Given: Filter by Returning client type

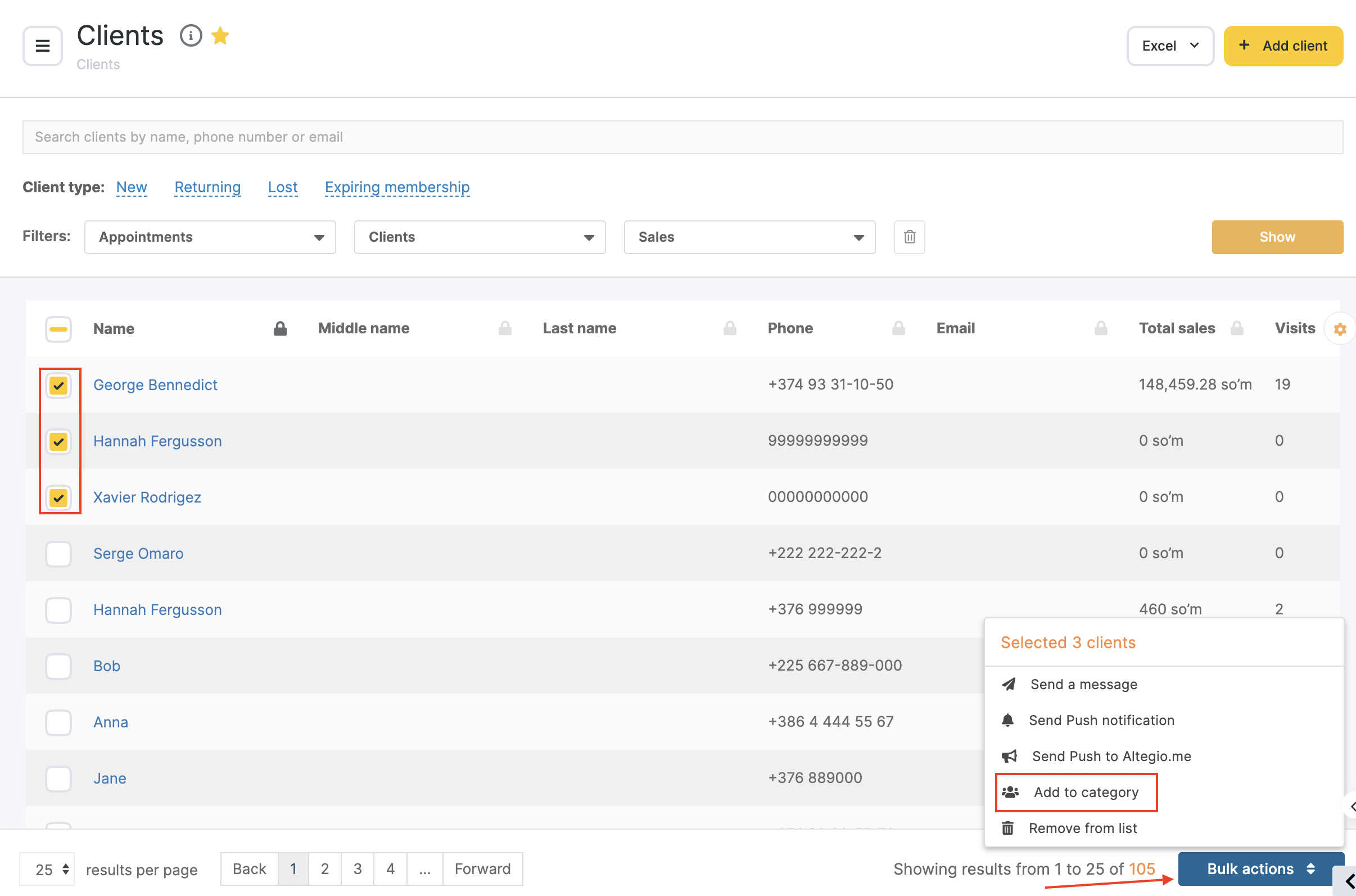Looking at the screenshot, I should [207, 187].
